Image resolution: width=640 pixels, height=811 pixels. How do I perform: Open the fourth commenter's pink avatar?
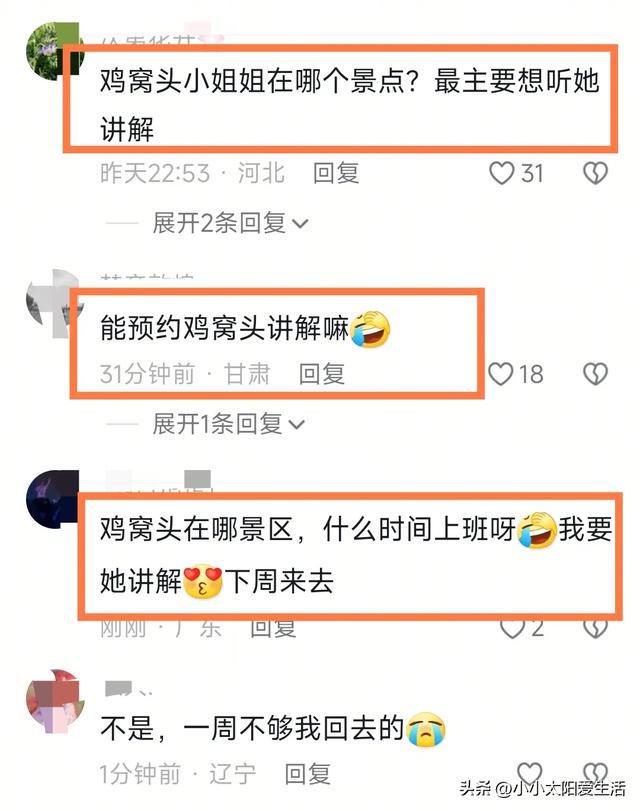click(55, 700)
